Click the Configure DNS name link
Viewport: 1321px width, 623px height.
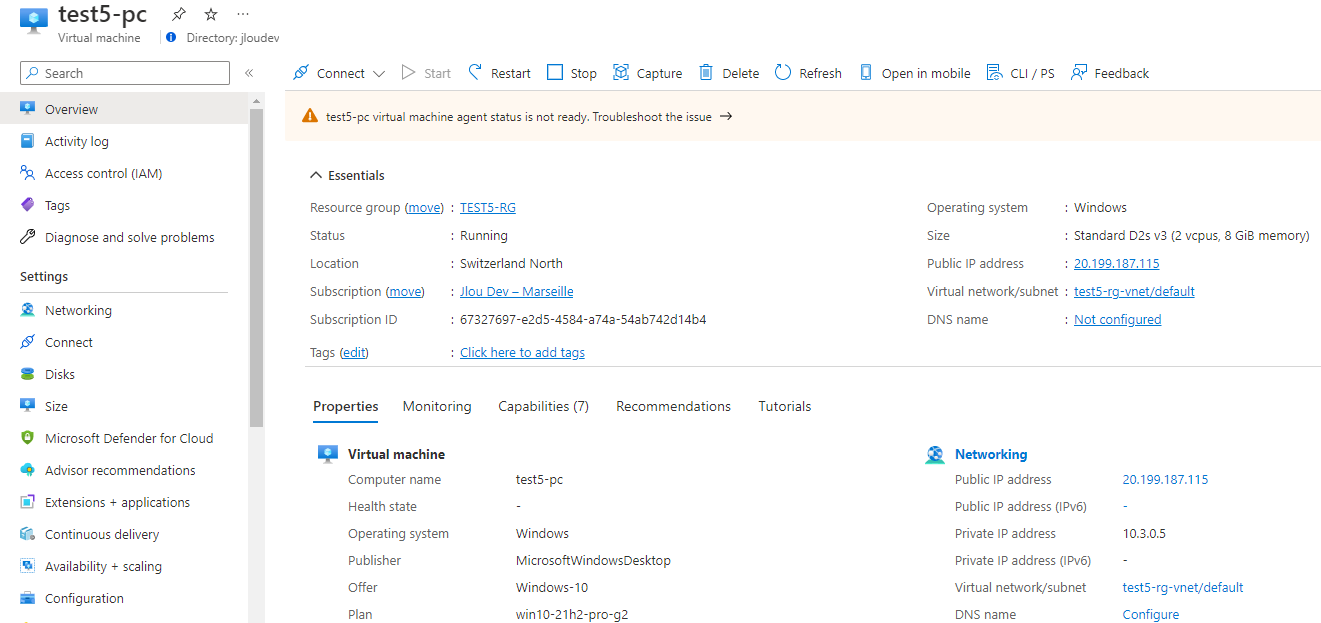coord(1151,615)
